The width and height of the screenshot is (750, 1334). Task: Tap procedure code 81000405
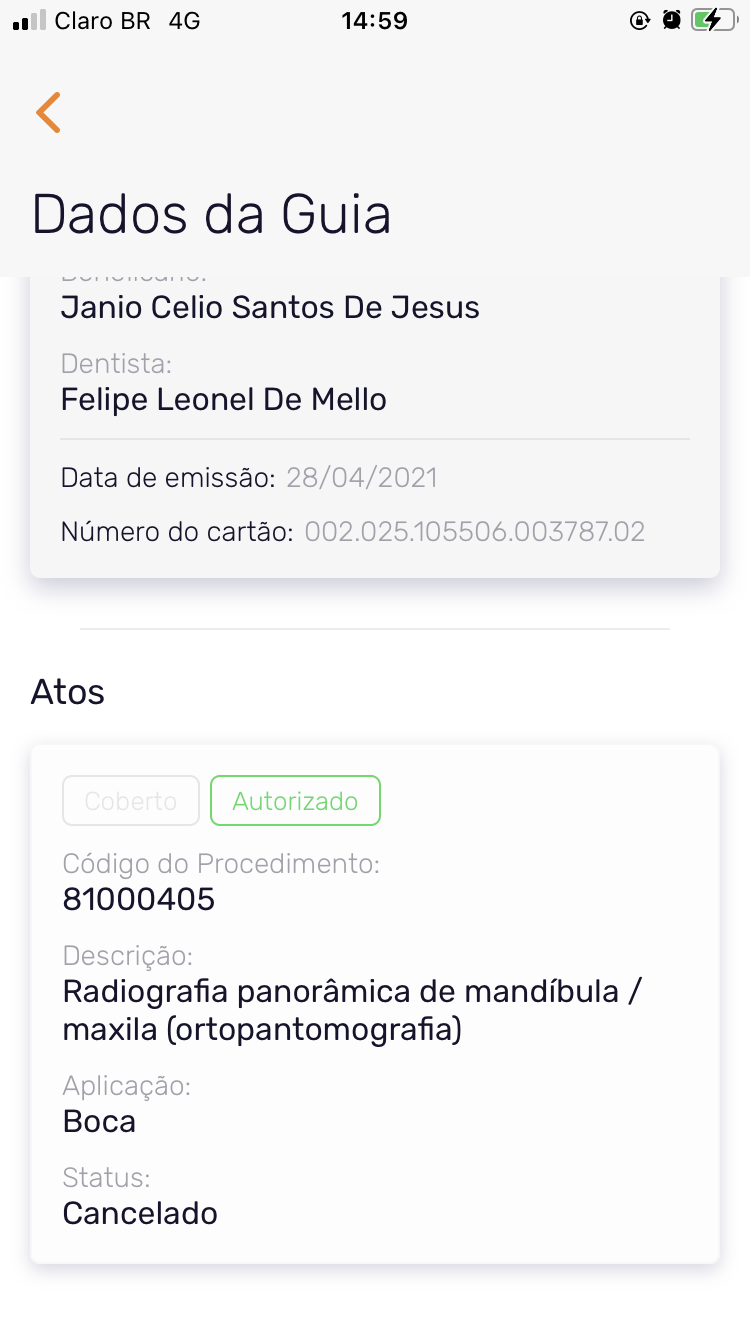tap(139, 899)
